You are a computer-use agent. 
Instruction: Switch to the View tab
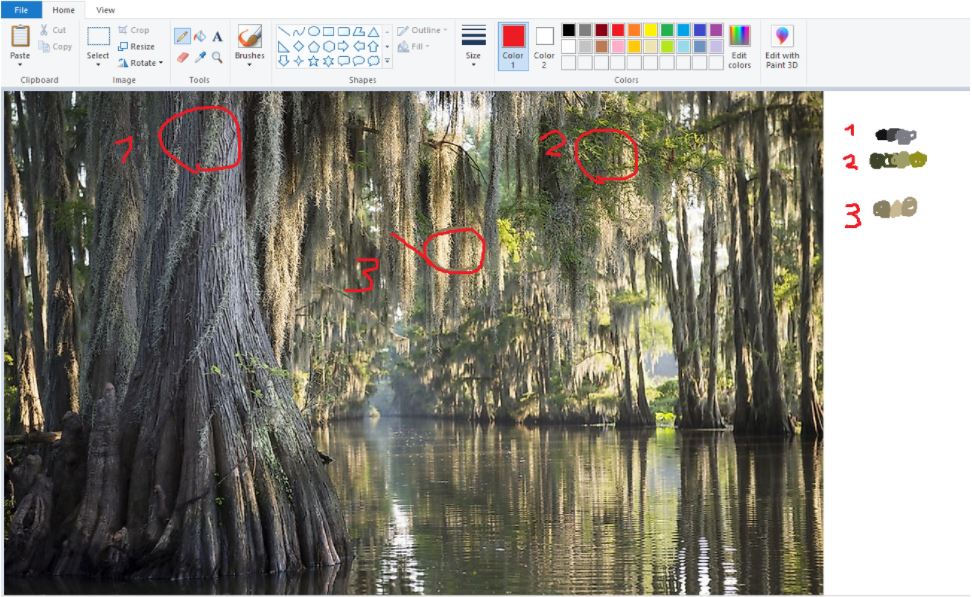tap(105, 9)
